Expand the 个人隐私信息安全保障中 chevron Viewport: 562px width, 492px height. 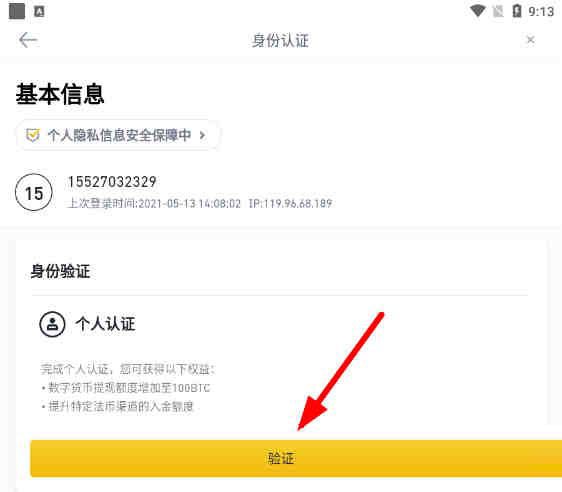tap(203, 135)
